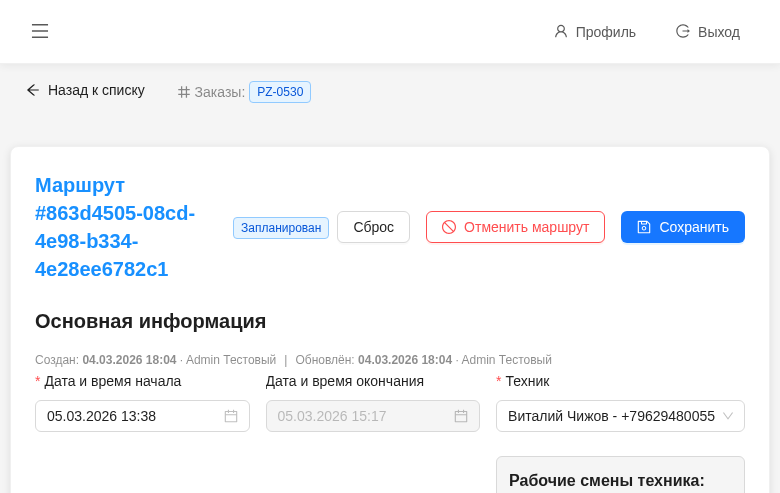This screenshot has height=493, width=780.
Task: Click the Запланирован status badge
Action: pyautogui.click(x=281, y=228)
